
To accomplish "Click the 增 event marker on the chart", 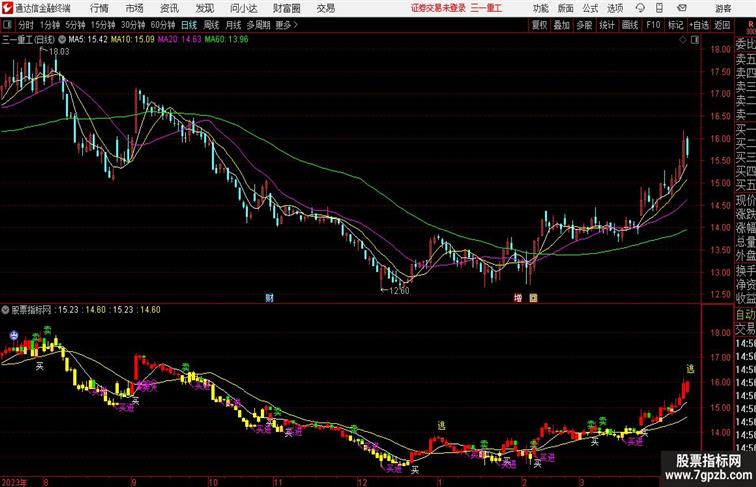I will (518, 298).
